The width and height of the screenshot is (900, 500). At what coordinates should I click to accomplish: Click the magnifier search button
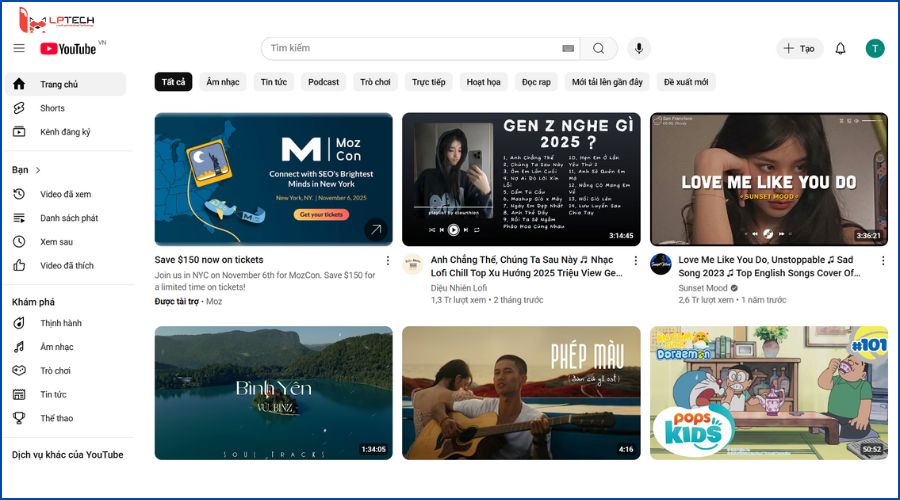[x=599, y=48]
